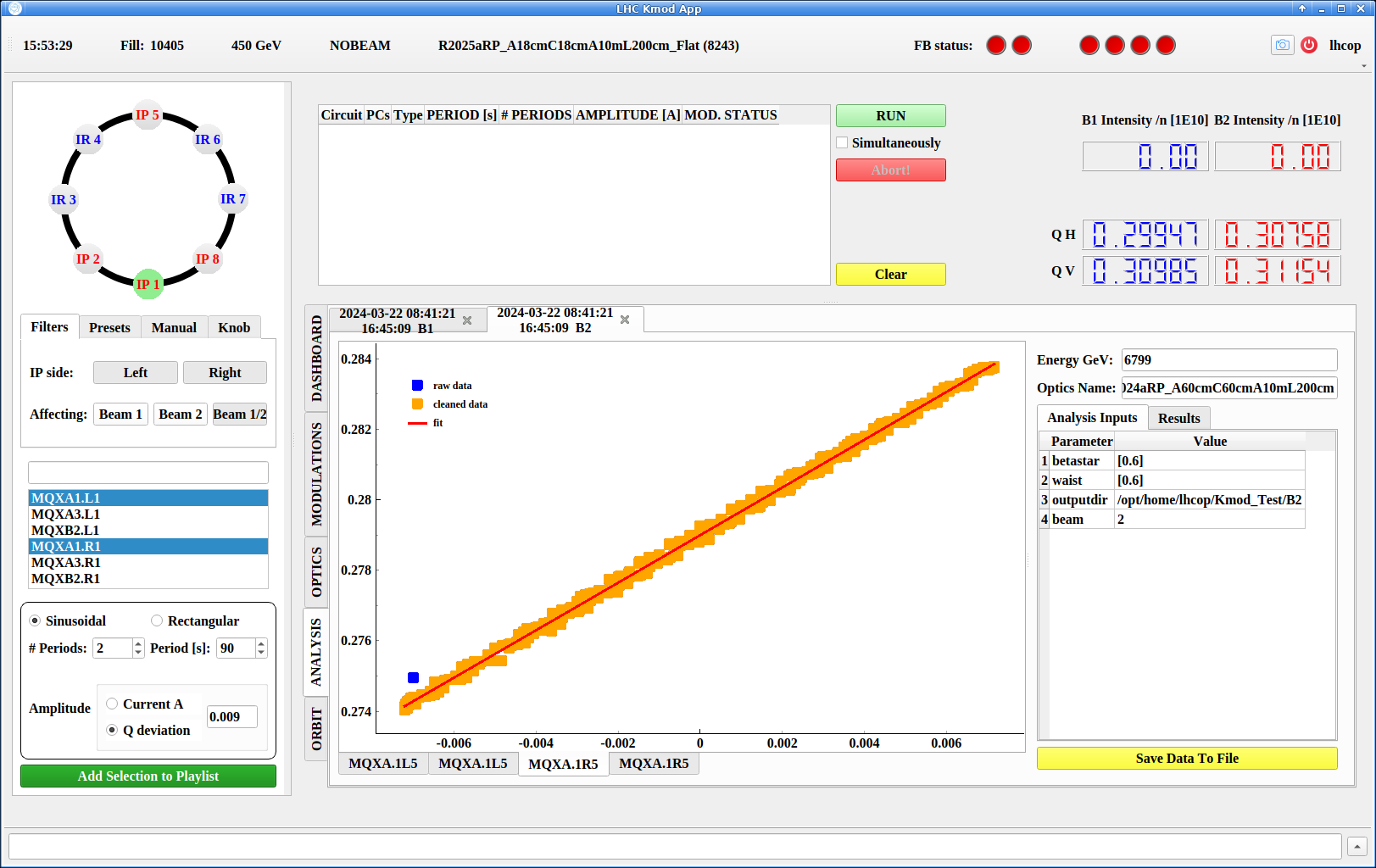
Task: Open the OPTICS vertical tab
Action: 316,571
